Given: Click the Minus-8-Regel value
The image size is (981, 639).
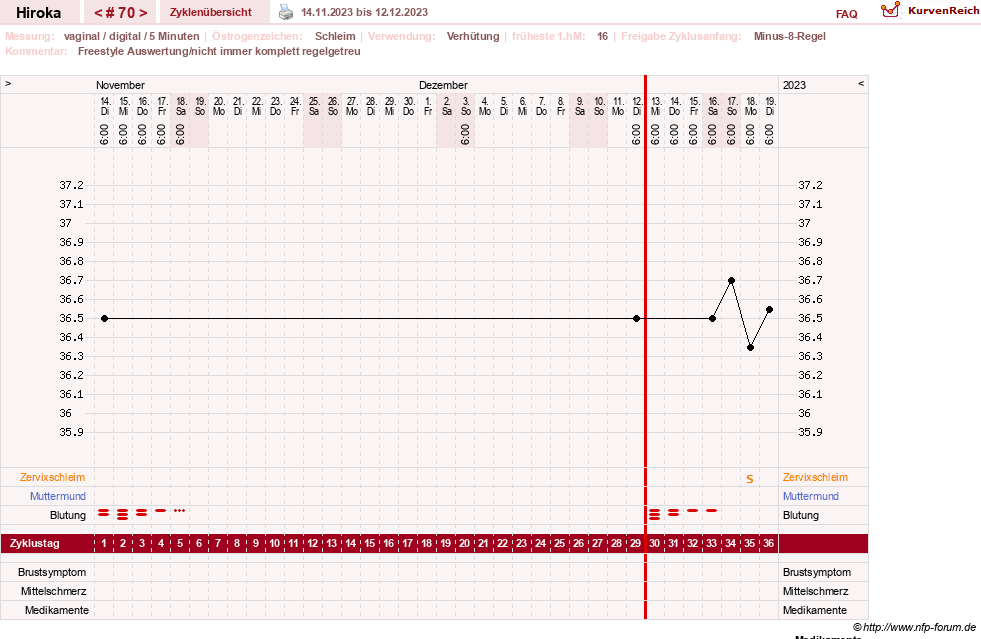Looking at the screenshot, I should tap(790, 36).
